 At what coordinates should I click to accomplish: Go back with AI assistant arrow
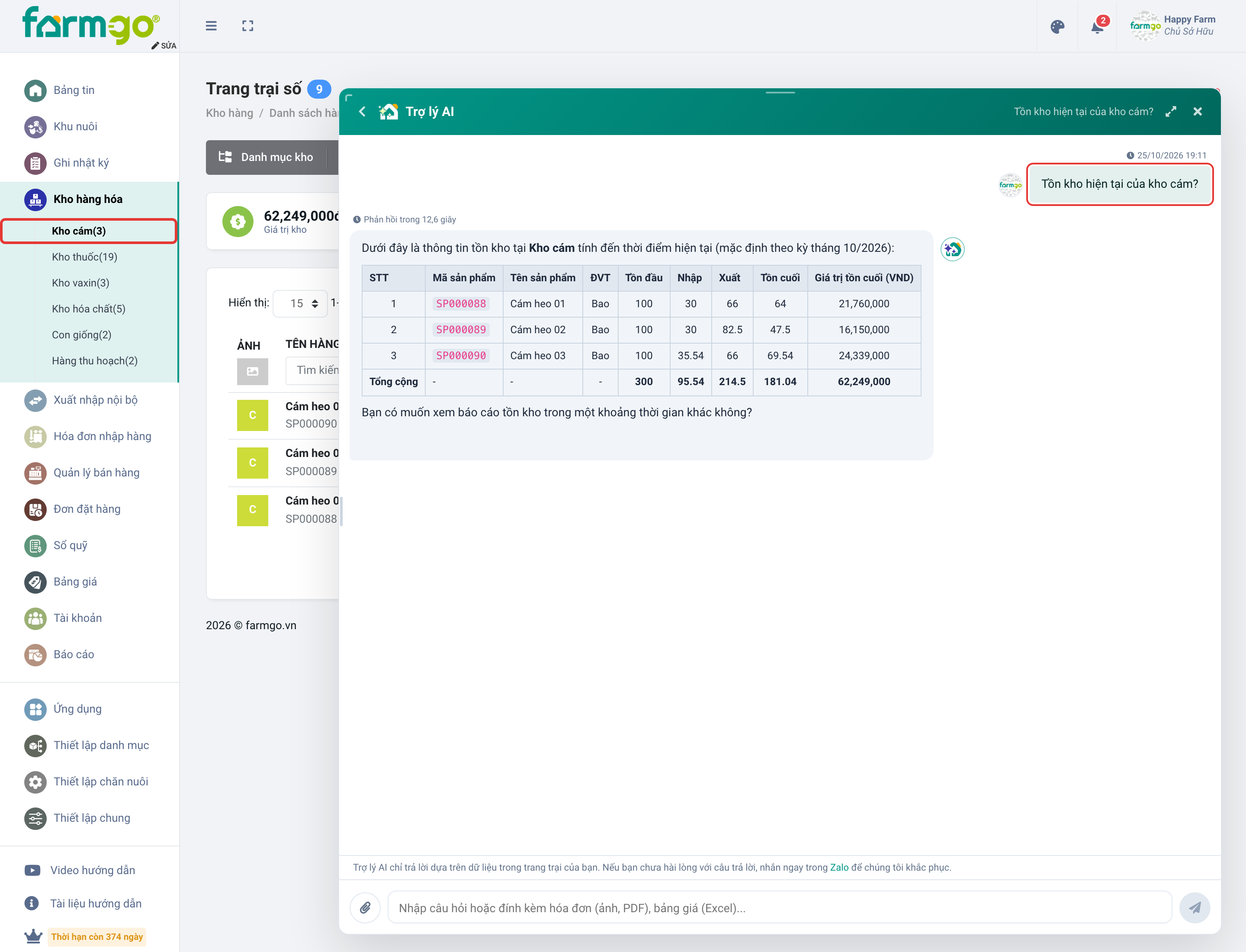pyautogui.click(x=363, y=112)
